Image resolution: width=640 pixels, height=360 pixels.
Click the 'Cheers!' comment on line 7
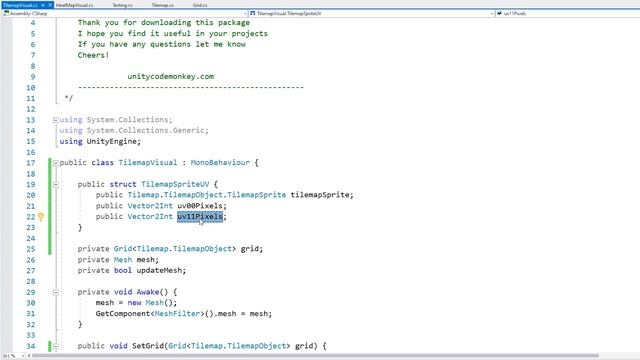tap(93, 55)
